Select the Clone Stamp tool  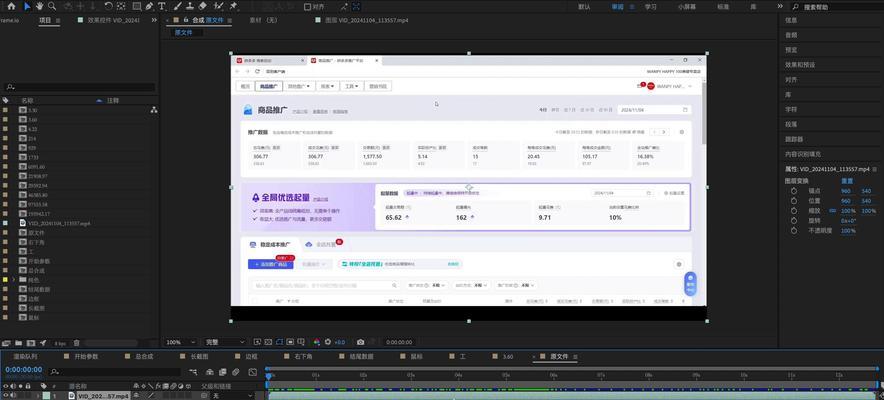pyautogui.click(x=190, y=6)
